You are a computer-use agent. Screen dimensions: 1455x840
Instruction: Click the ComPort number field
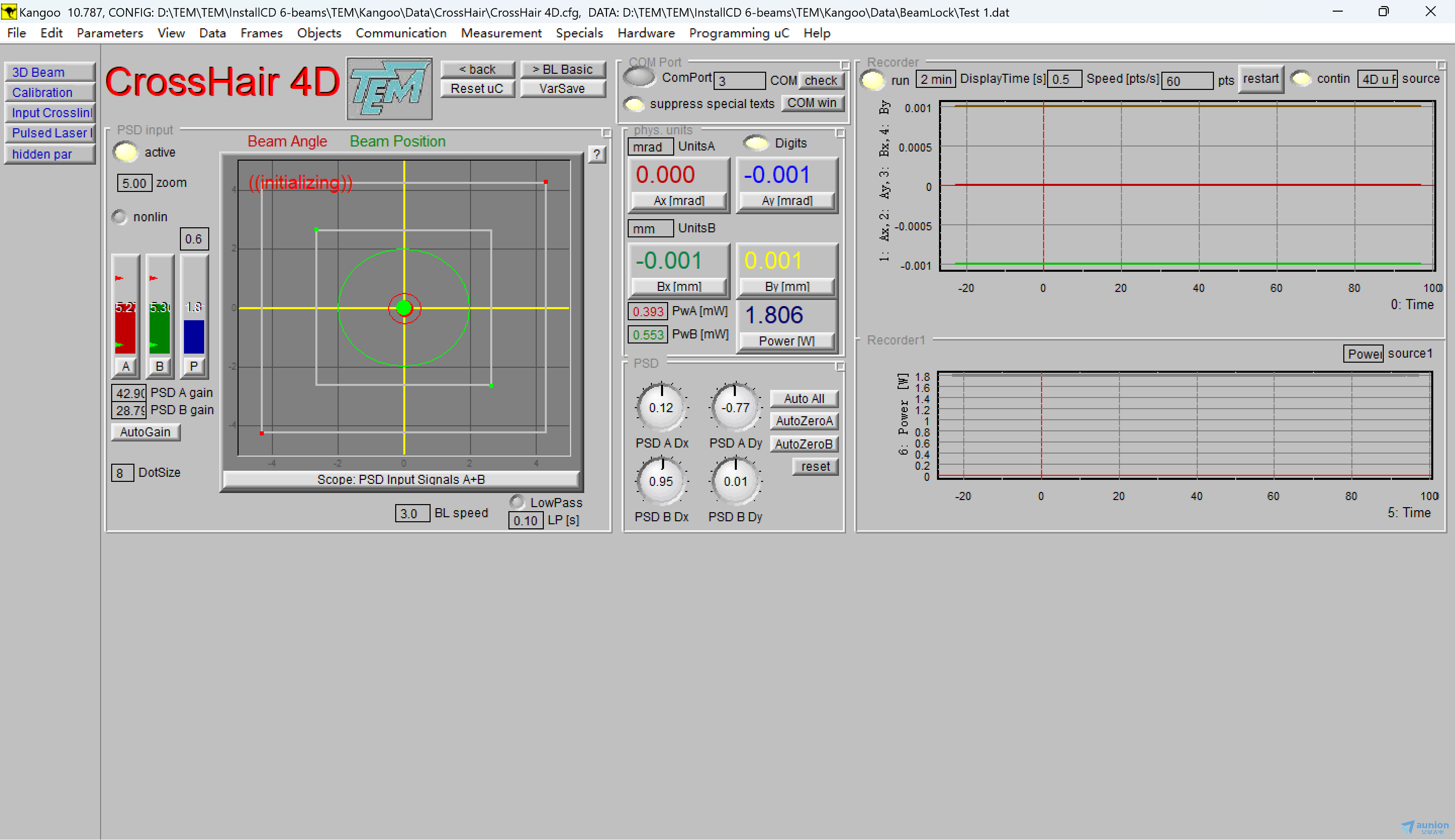tap(739, 81)
